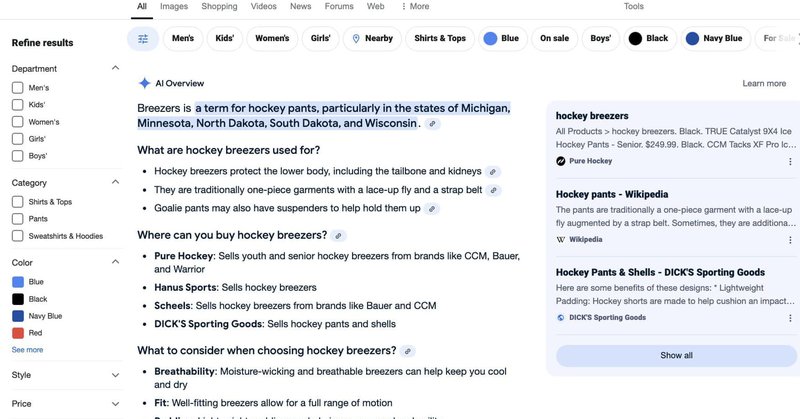Open Hockey Pants & Shells DICK'S result
Image resolution: width=800 pixels, height=419 pixels.
tap(660, 273)
